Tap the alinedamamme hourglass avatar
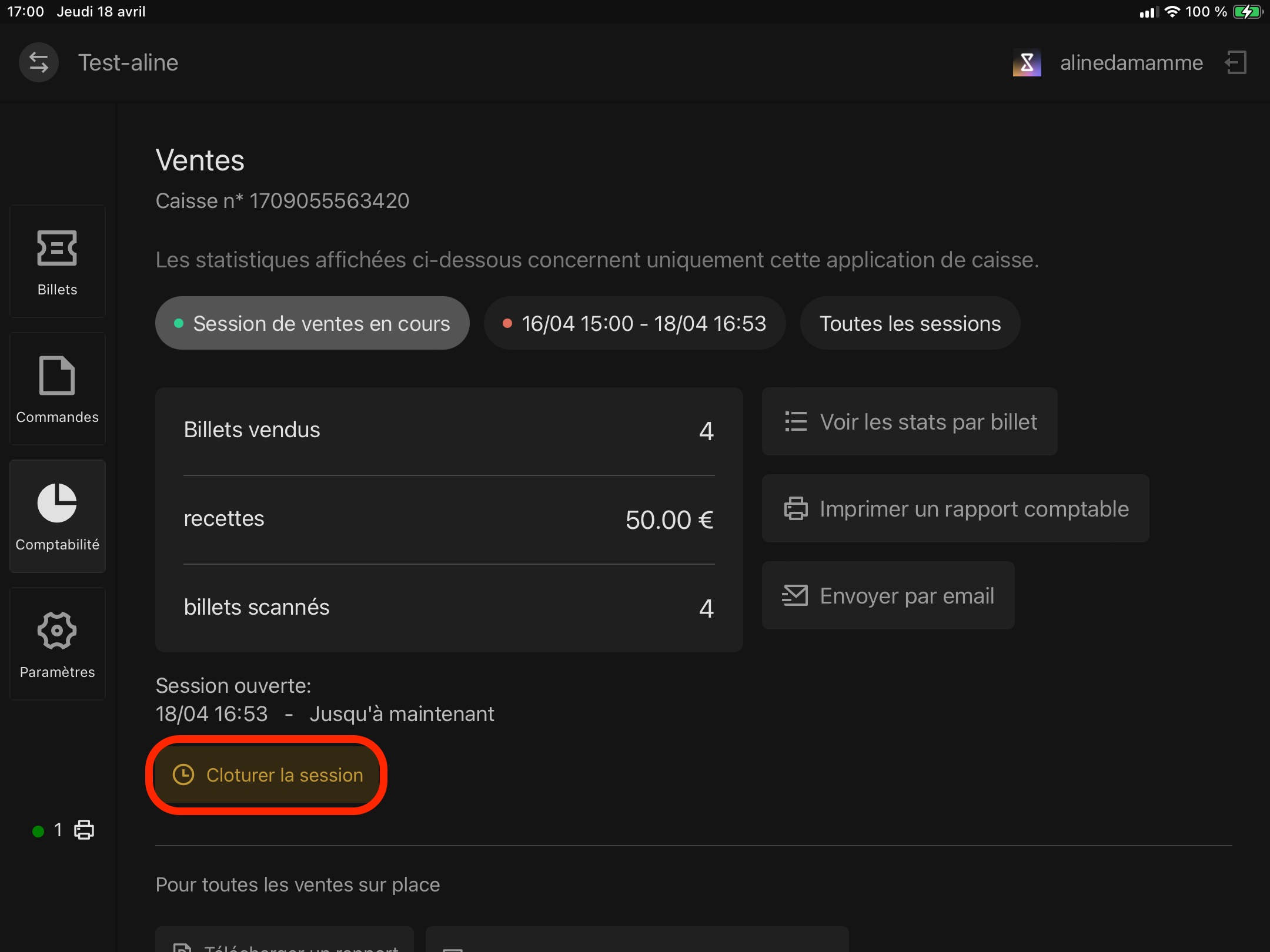This screenshot has width=1270, height=952. (x=1027, y=62)
